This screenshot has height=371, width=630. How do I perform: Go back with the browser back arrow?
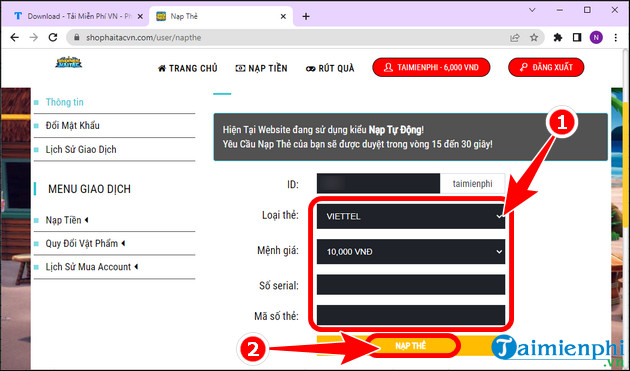click(14, 37)
